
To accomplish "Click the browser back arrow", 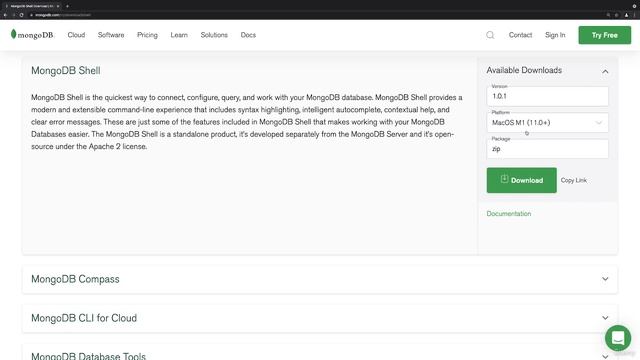I will tap(5, 15).
